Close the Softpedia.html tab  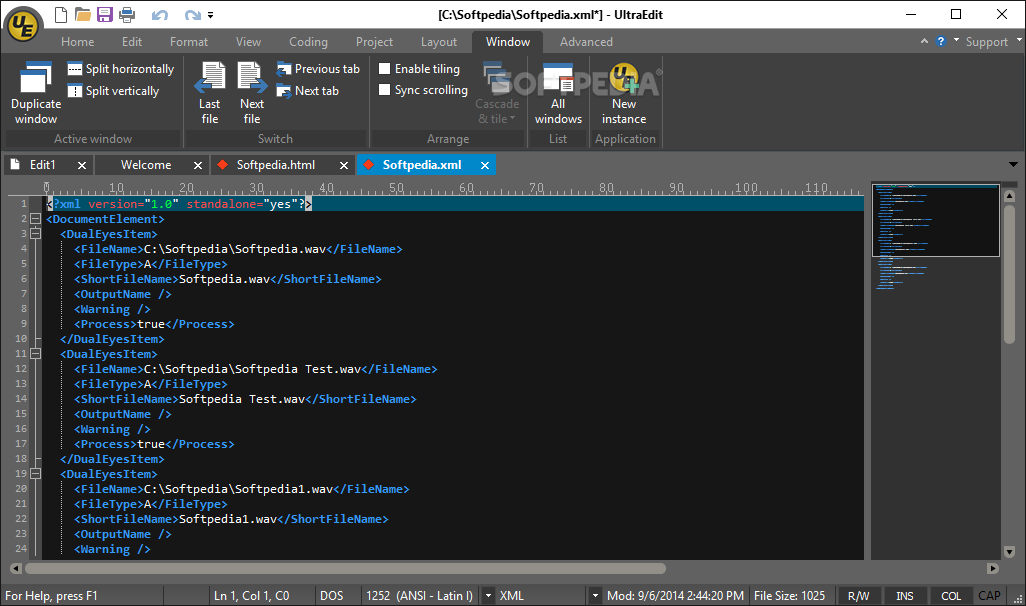344,166
